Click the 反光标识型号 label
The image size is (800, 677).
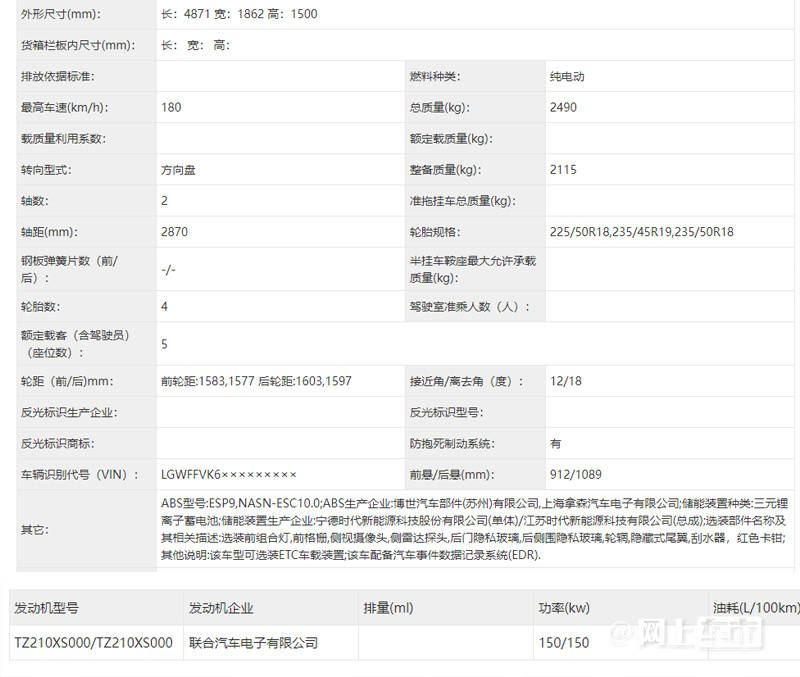coord(446,412)
